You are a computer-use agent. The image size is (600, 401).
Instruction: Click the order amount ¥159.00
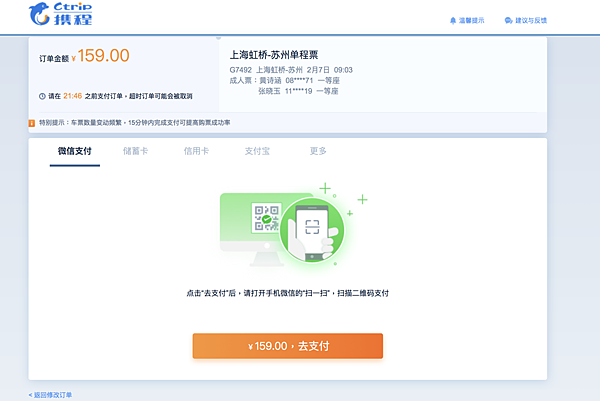100,56
